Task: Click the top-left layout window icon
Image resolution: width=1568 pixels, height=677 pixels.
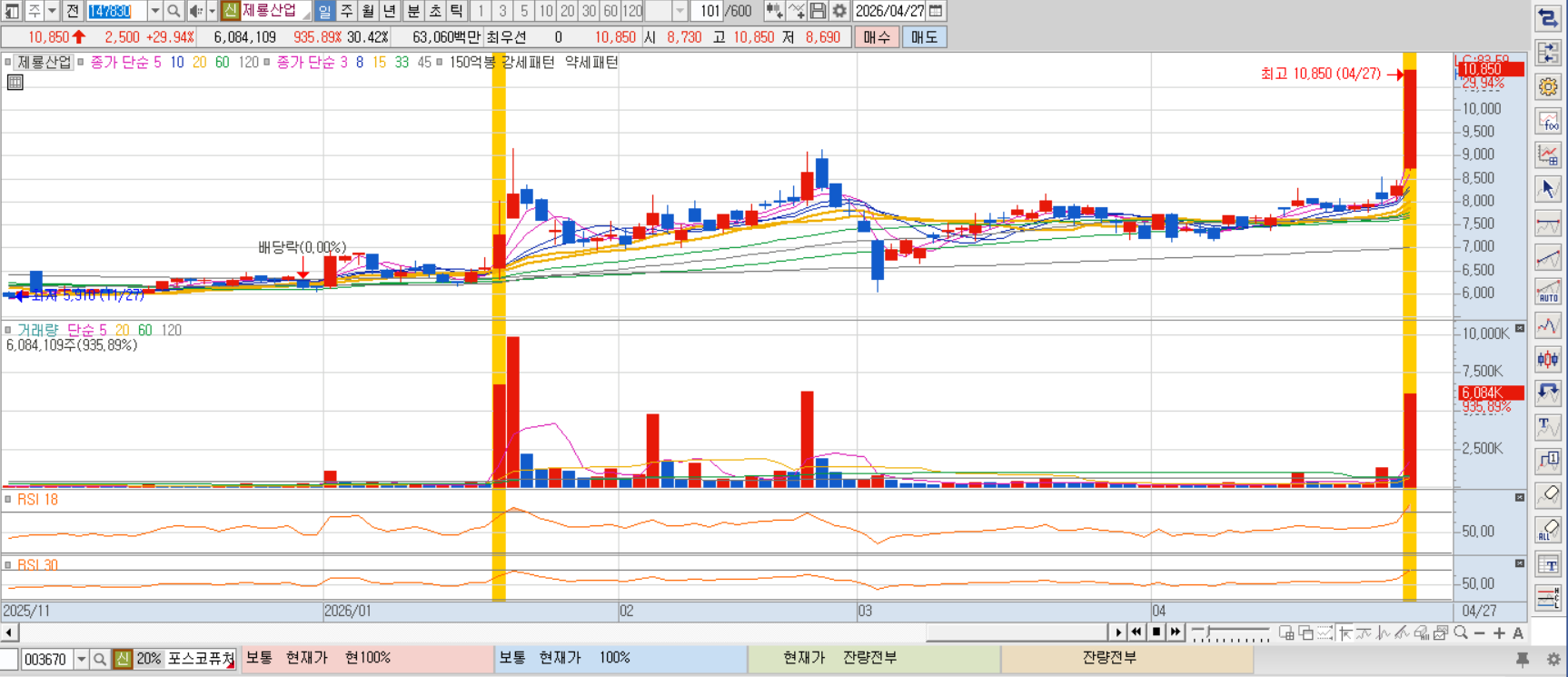Action: 12,11
